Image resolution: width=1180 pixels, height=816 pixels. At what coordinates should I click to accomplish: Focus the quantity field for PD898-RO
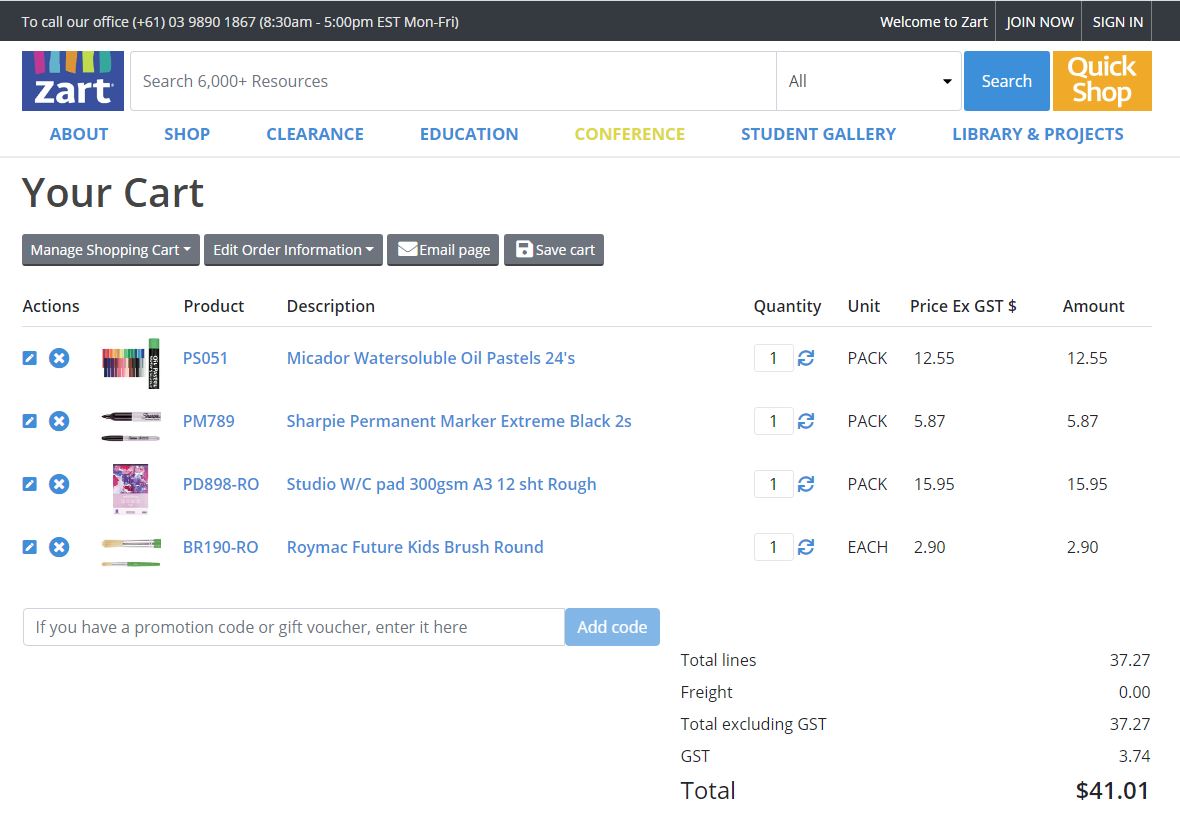[x=774, y=484]
